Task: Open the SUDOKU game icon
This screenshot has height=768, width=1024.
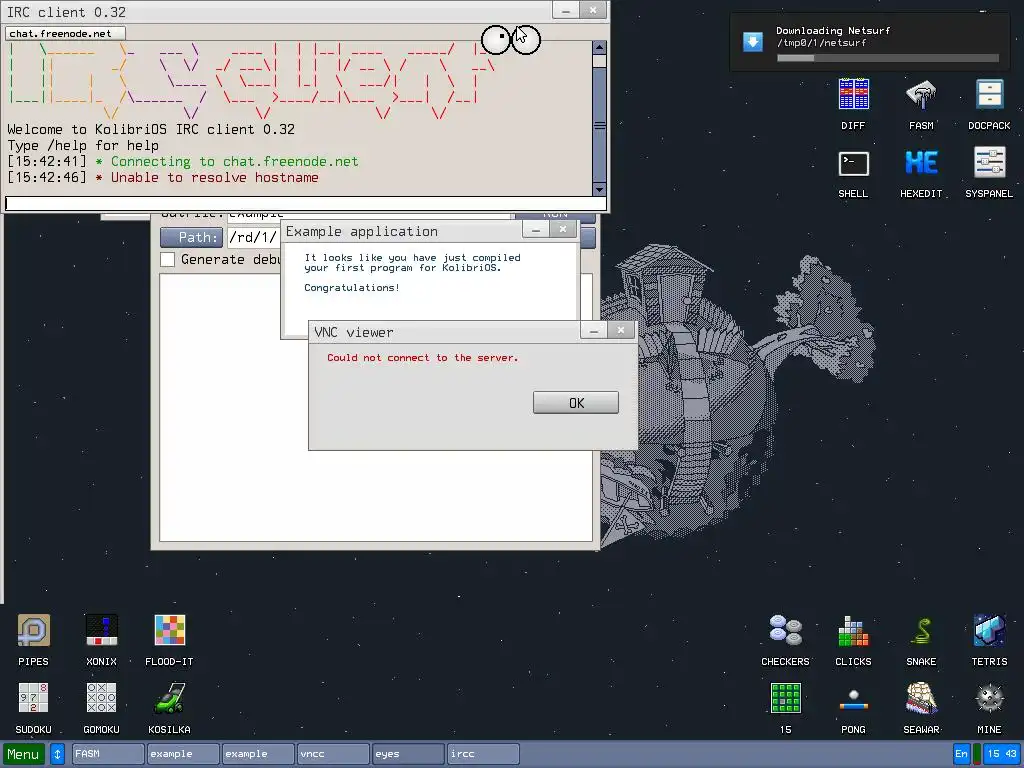Action: coord(33,698)
